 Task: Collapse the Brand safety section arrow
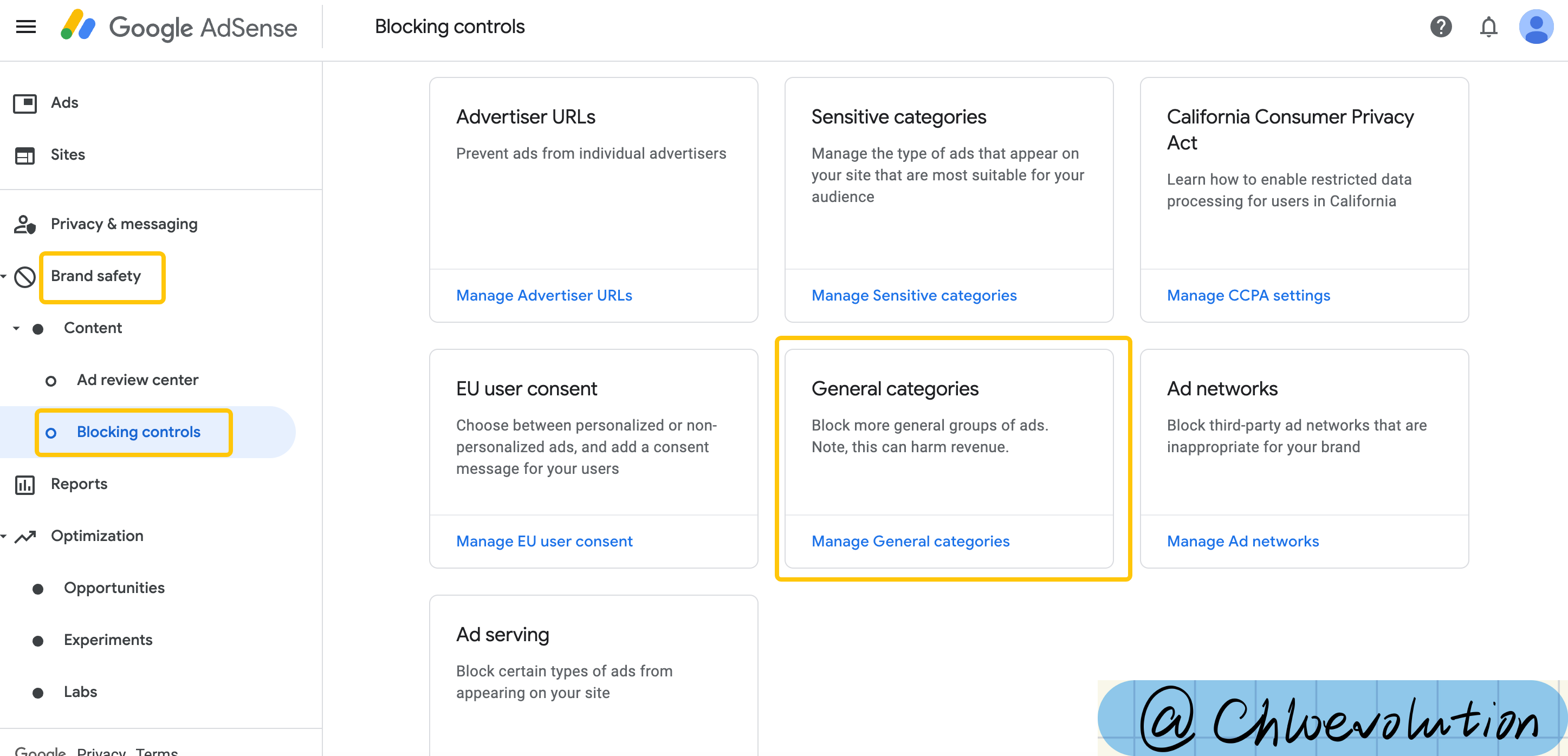pyautogui.click(x=4, y=277)
